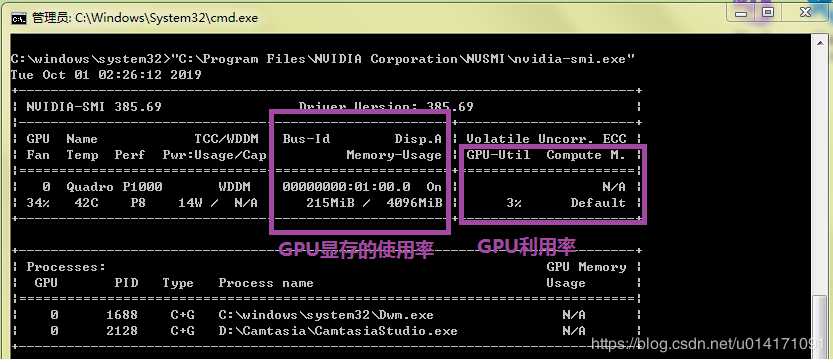The width and height of the screenshot is (833, 363).
Task: Click the 'GPU-Util' column header
Action: [x=498, y=155]
